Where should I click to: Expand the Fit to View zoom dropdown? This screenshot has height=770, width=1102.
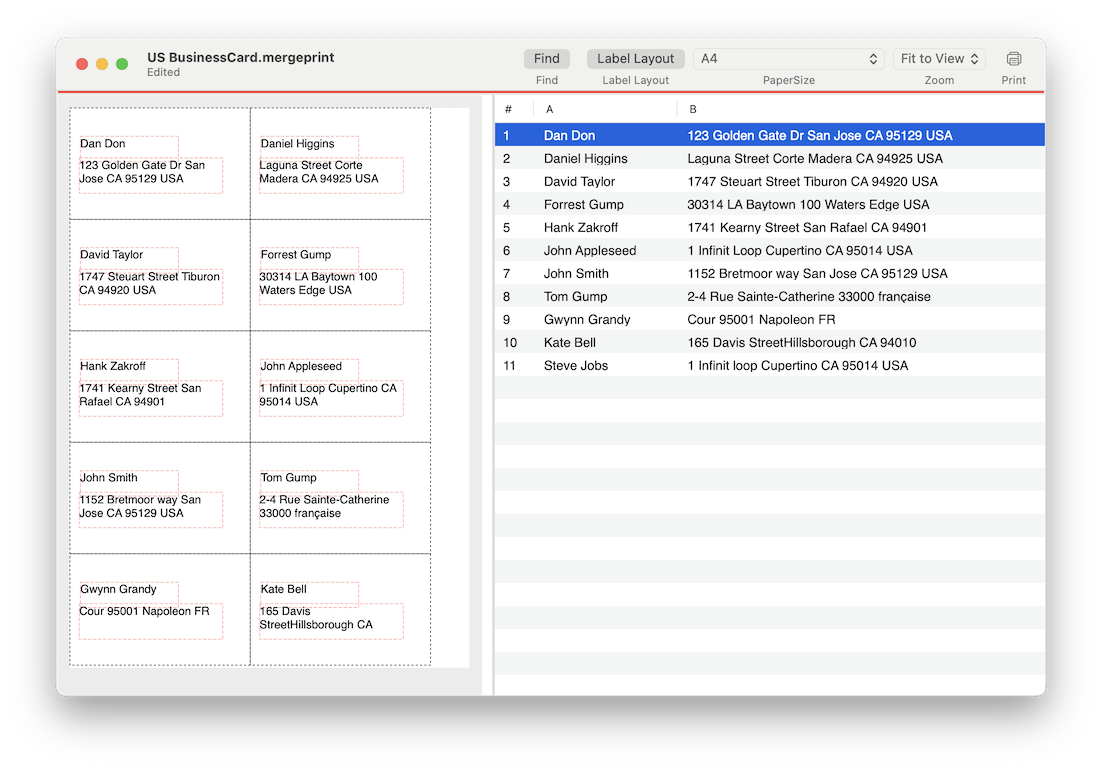click(939, 59)
